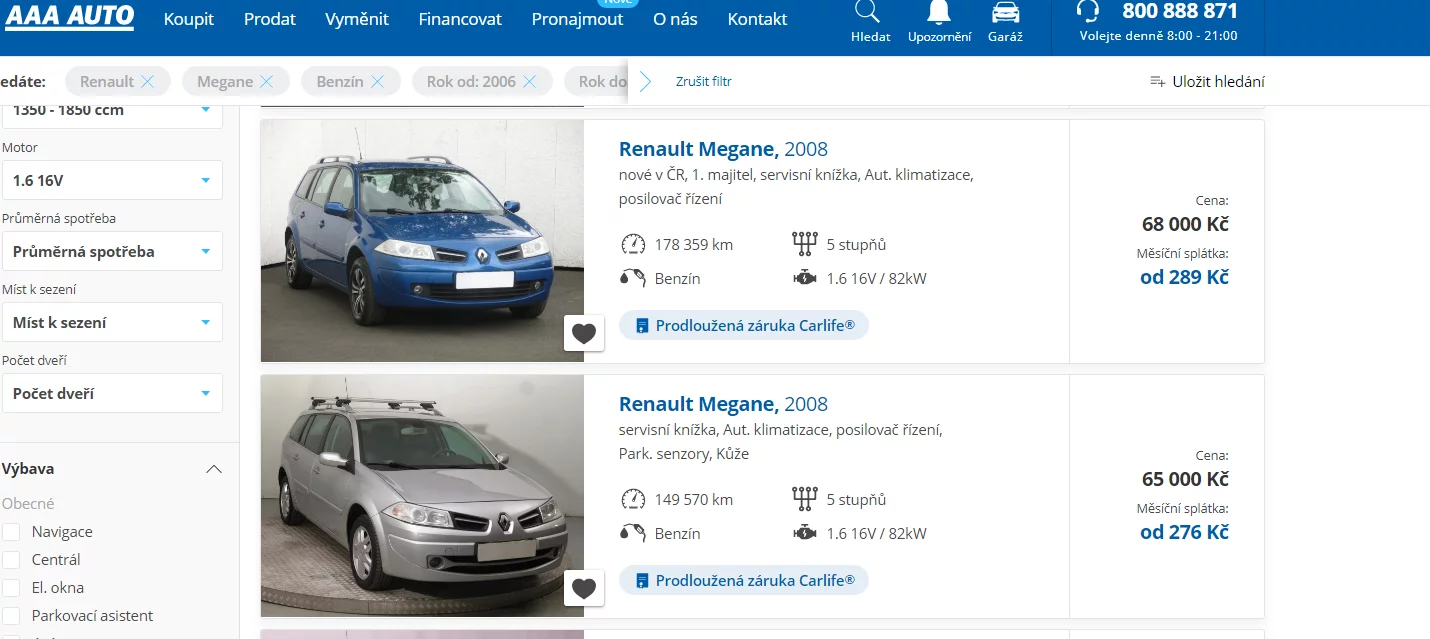Remove the Rok od: 2006 filter chip
This screenshot has width=1430, height=639.
click(530, 82)
